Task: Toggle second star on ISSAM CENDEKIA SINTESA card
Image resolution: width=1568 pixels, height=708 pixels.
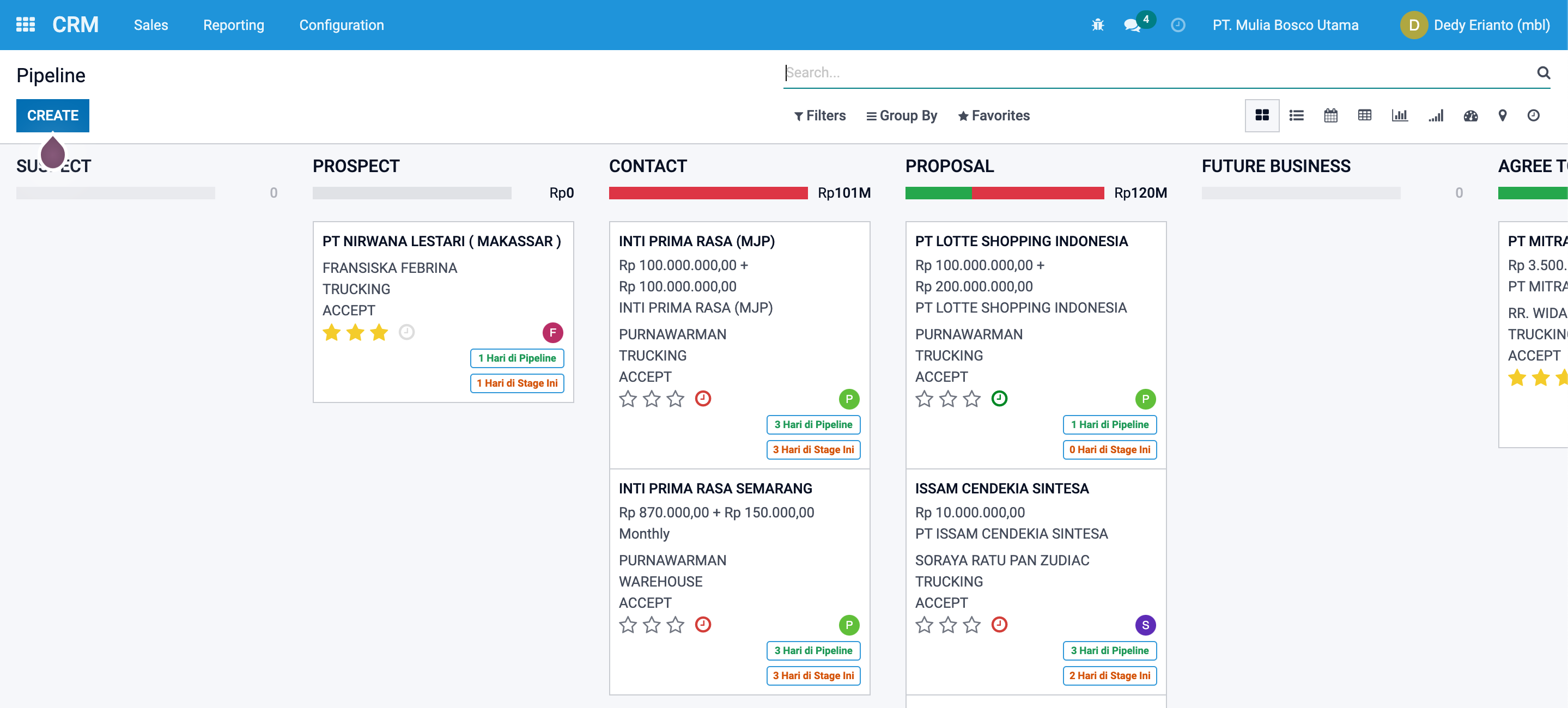Action: [948, 625]
